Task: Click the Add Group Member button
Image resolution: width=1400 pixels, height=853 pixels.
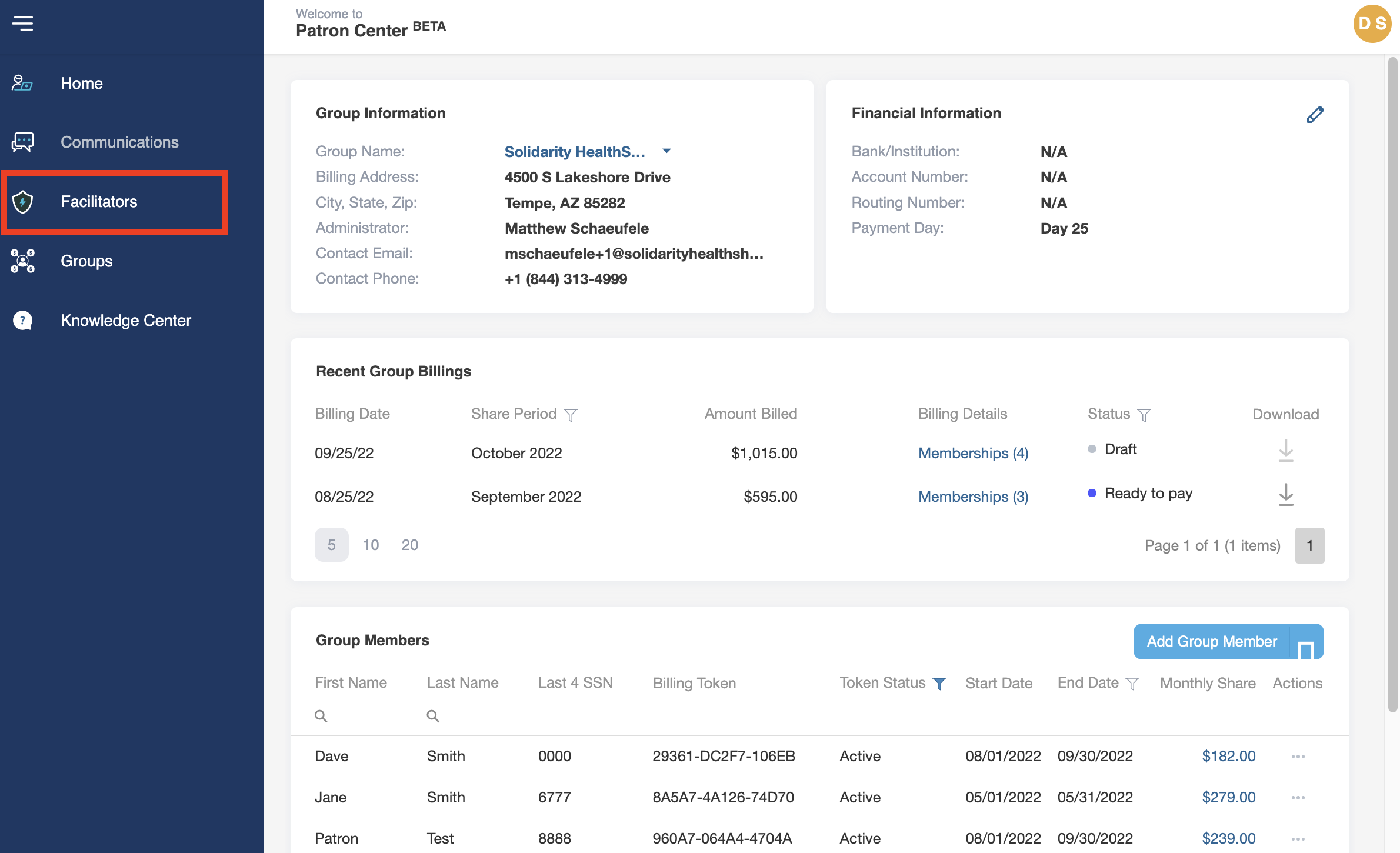Action: [1211, 642]
